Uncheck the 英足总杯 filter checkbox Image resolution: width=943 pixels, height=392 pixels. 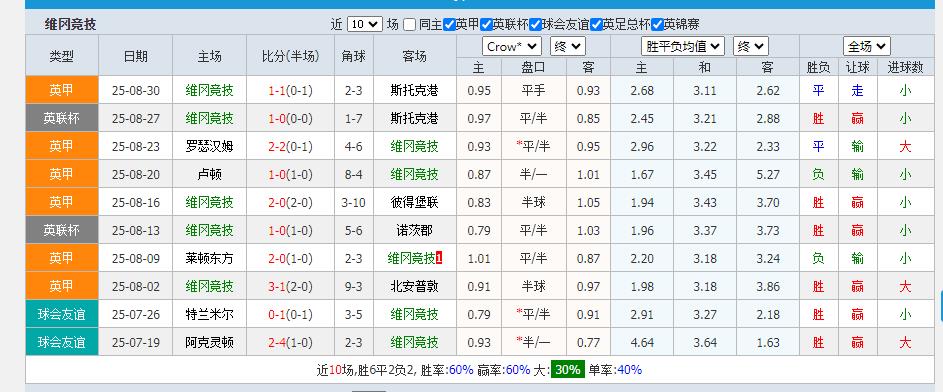596,25
